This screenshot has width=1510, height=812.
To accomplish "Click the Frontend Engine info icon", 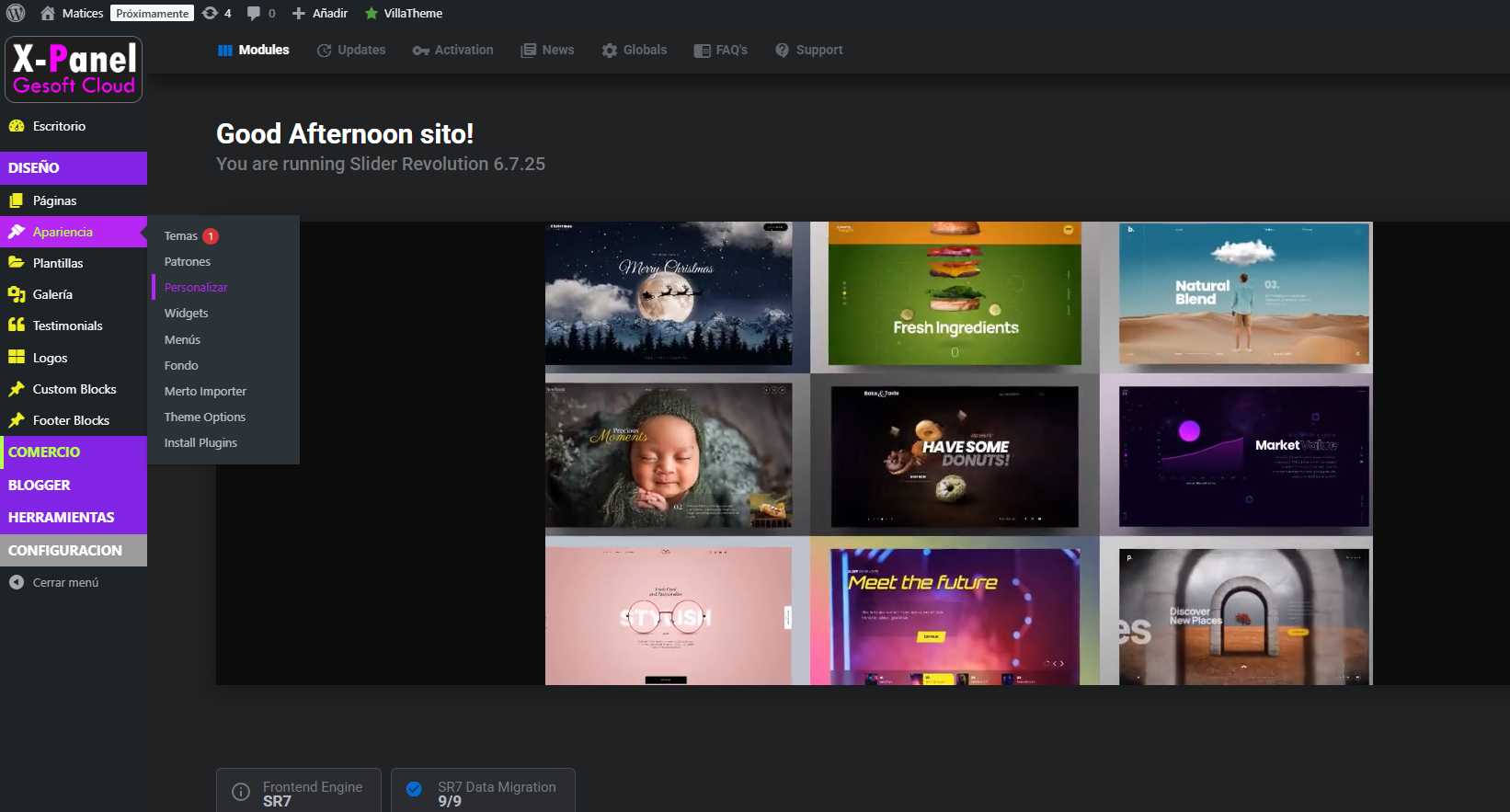I will (241, 792).
